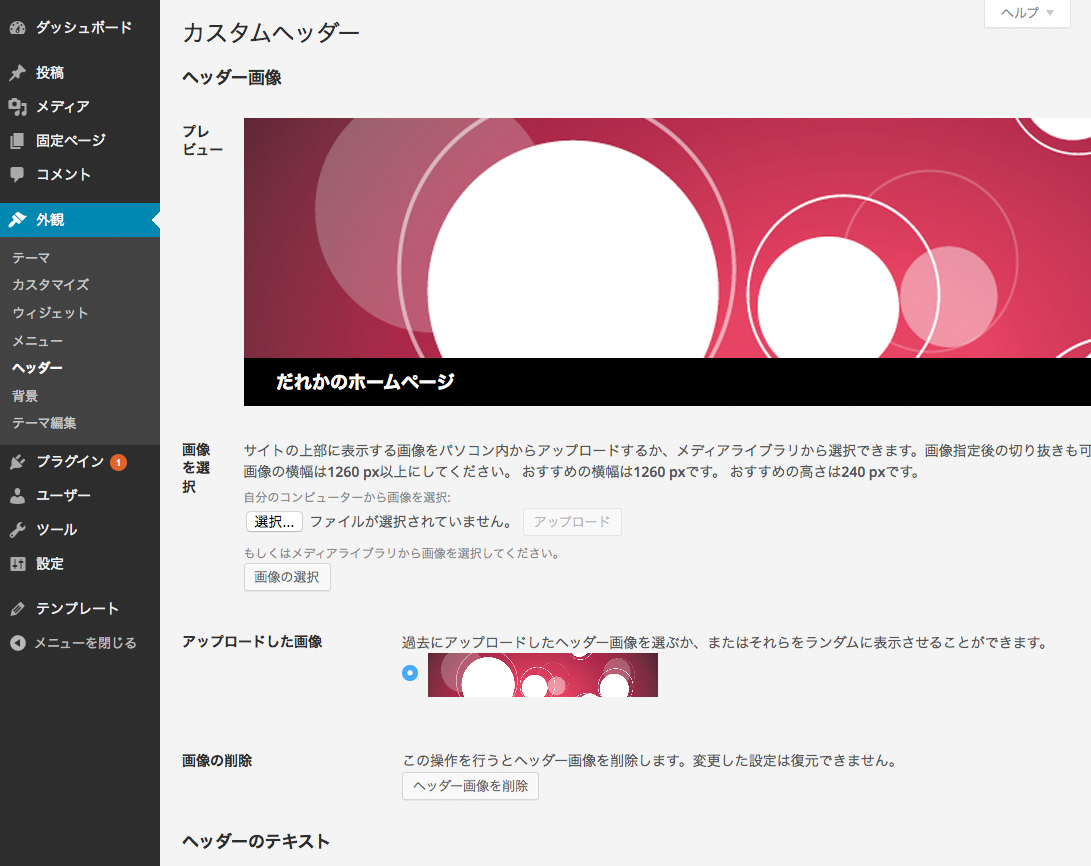This screenshot has height=866, width=1091.
Task: Click ヘッダー画像を削除 button
Action: pos(470,786)
